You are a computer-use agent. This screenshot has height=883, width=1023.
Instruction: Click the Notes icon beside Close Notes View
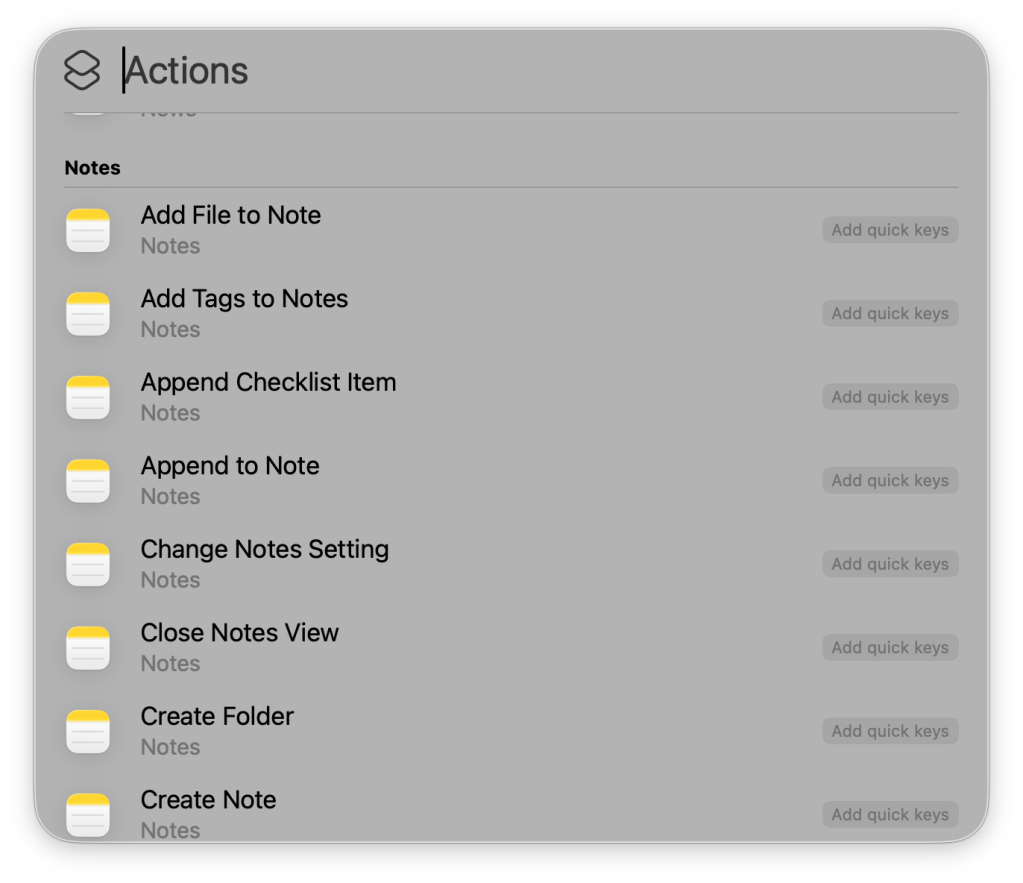coord(88,648)
